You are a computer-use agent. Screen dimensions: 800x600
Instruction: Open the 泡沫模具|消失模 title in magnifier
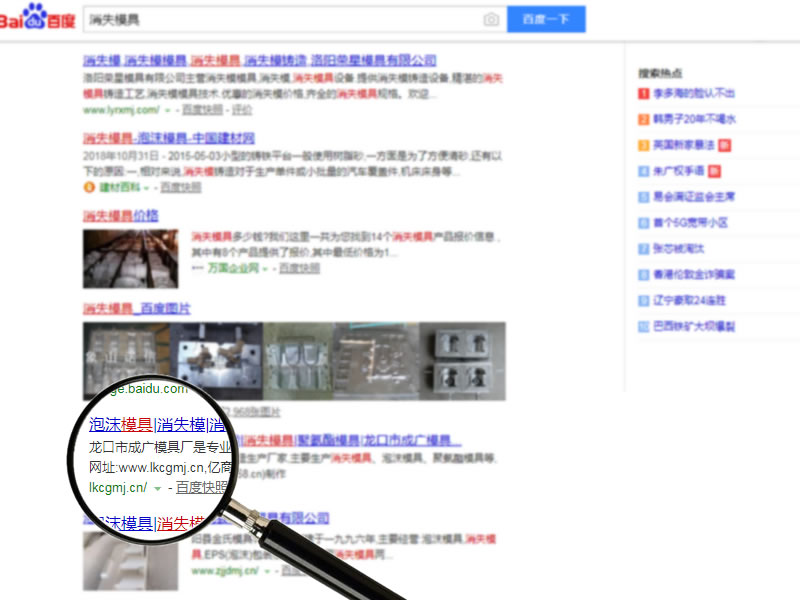tap(156, 424)
